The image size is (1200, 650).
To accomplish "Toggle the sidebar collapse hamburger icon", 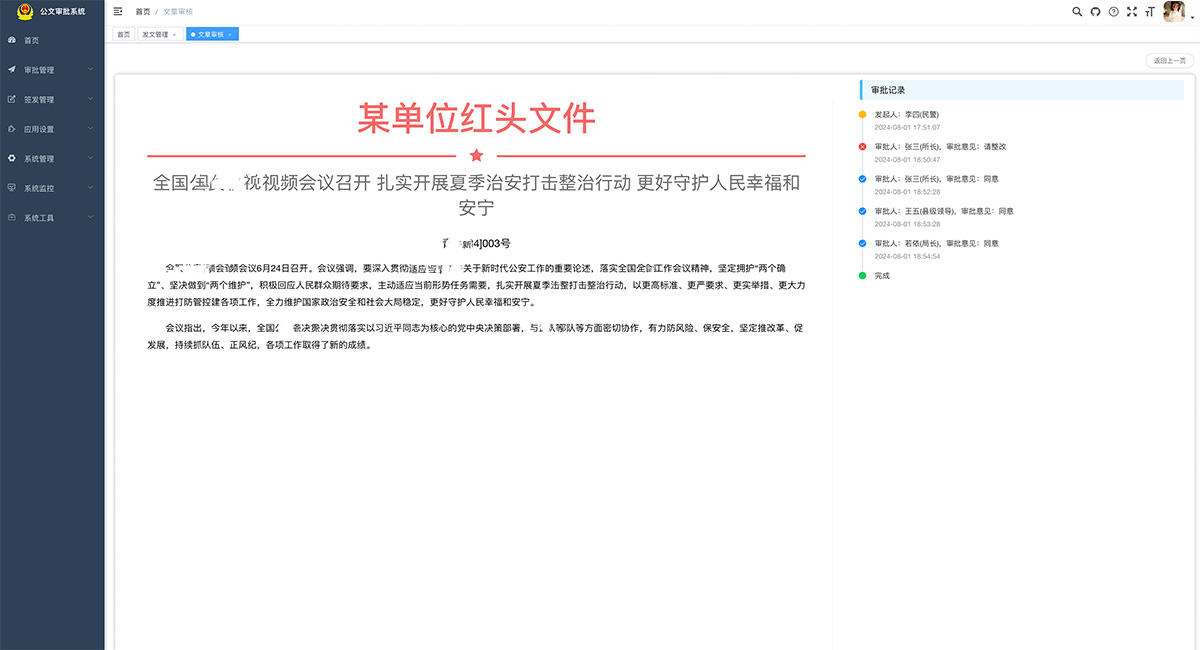I will pos(118,12).
